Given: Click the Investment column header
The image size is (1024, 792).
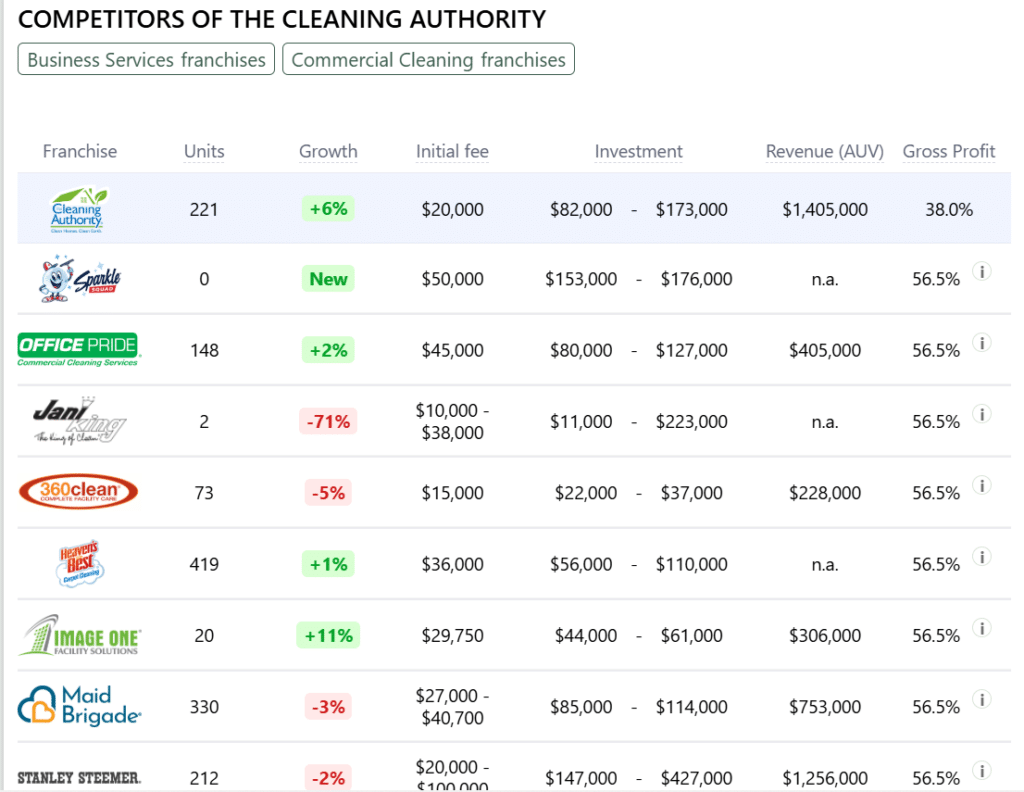Looking at the screenshot, I should pyautogui.click(x=638, y=151).
